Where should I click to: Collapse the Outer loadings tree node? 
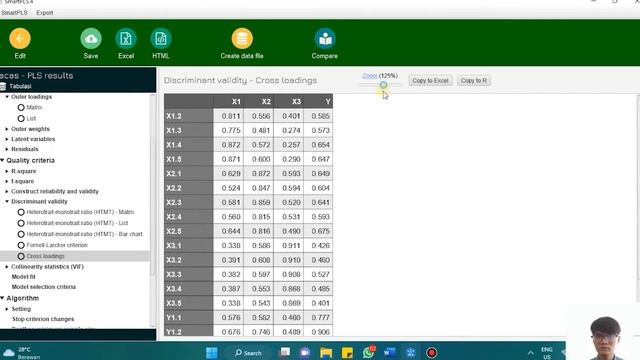7,97
